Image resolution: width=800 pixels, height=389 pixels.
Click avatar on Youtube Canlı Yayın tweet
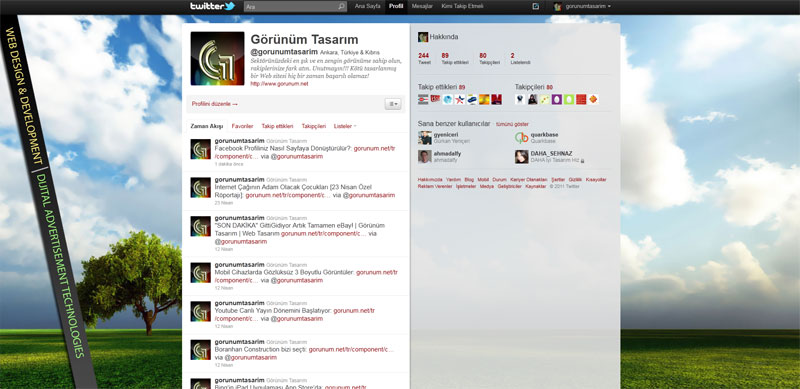coord(201,311)
